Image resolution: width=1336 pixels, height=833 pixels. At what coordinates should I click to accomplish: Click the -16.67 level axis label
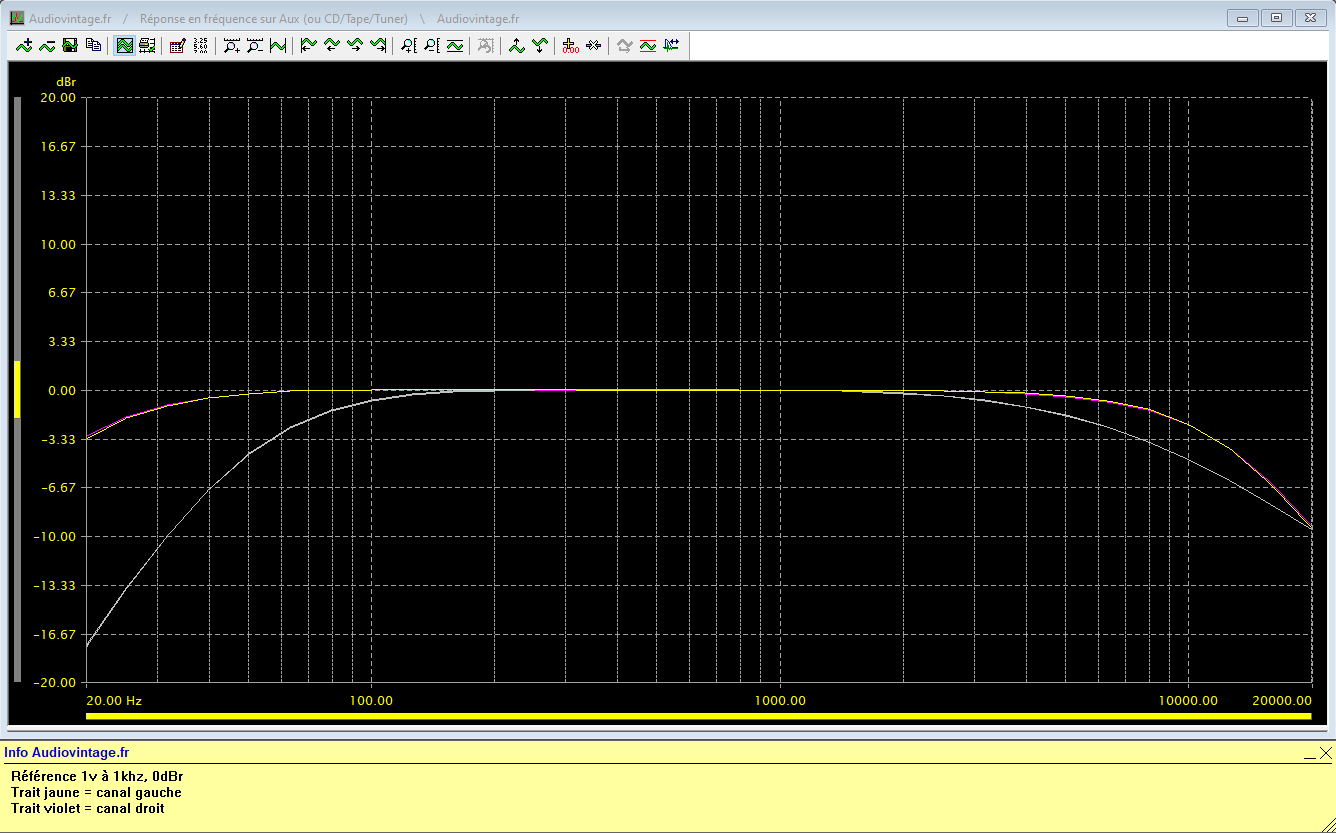(x=55, y=634)
